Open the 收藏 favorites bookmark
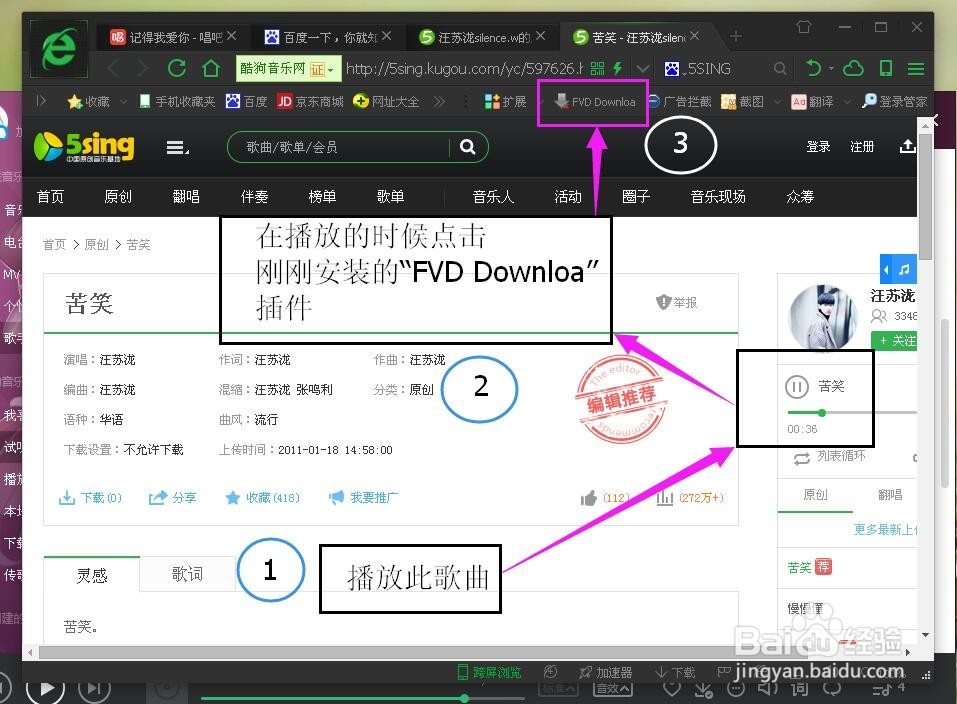This screenshot has width=957, height=704. (x=88, y=101)
